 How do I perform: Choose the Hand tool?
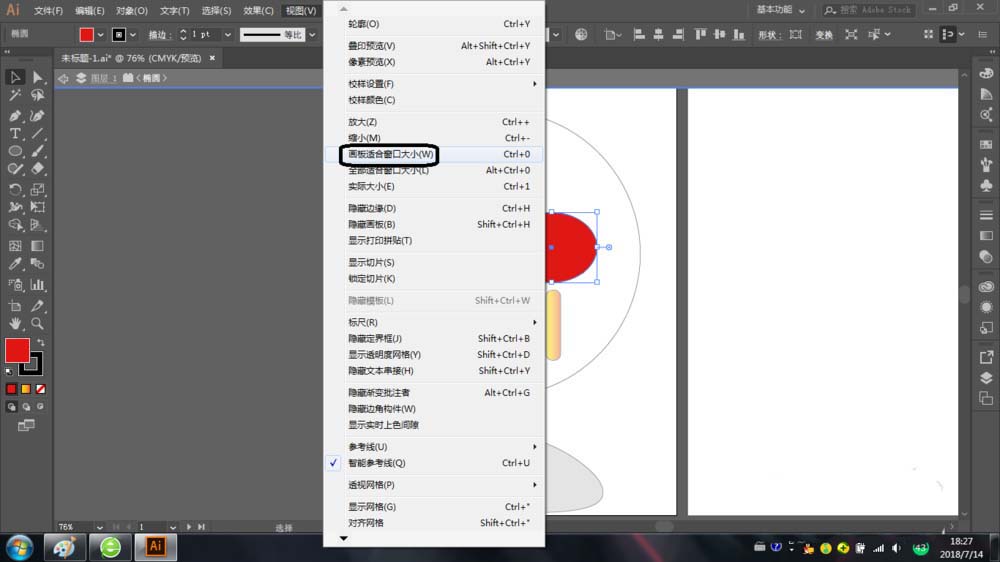pos(15,324)
